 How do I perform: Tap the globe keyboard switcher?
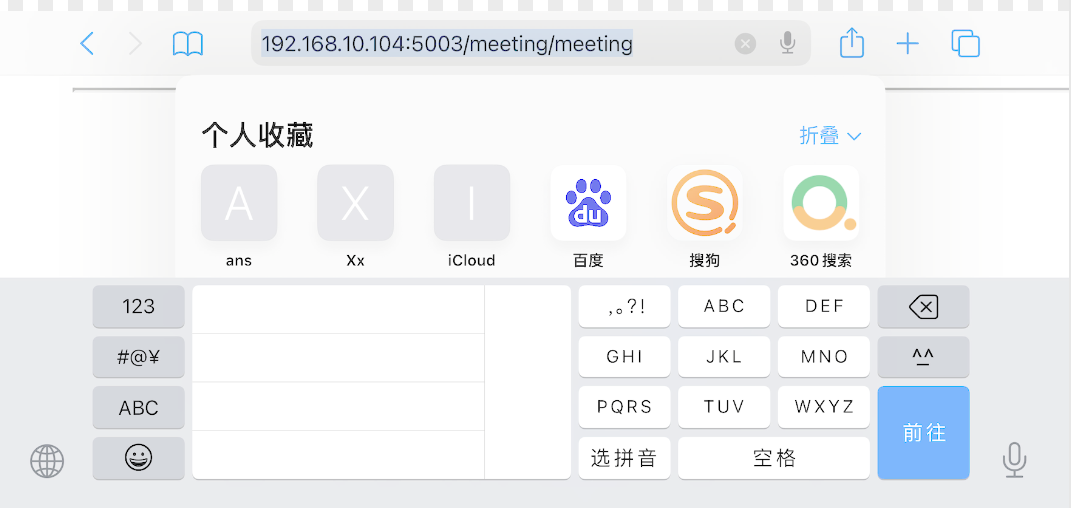(x=47, y=461)
